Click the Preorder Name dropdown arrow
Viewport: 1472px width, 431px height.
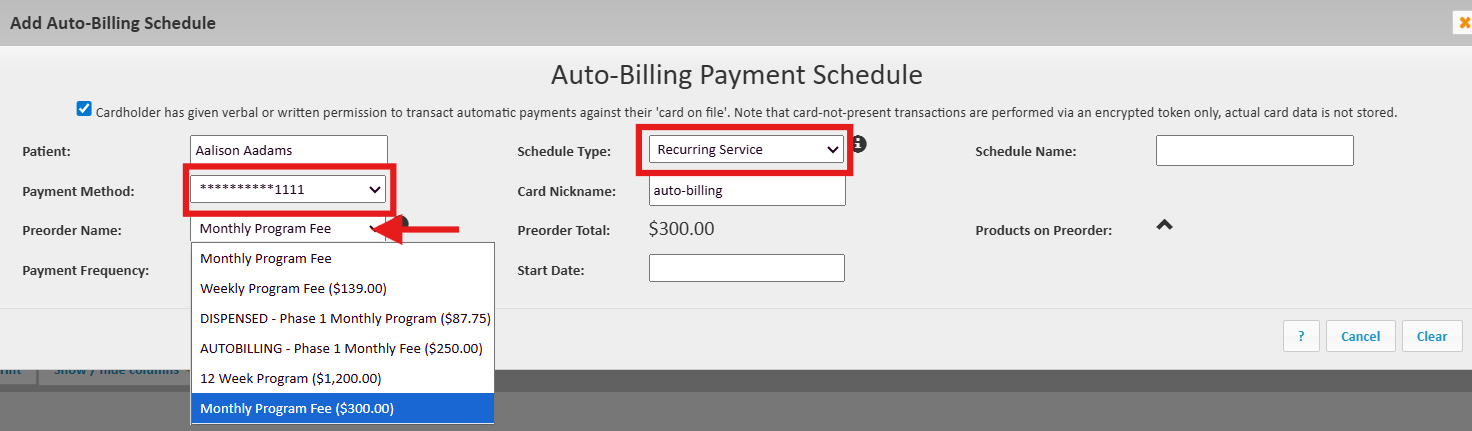376,229
